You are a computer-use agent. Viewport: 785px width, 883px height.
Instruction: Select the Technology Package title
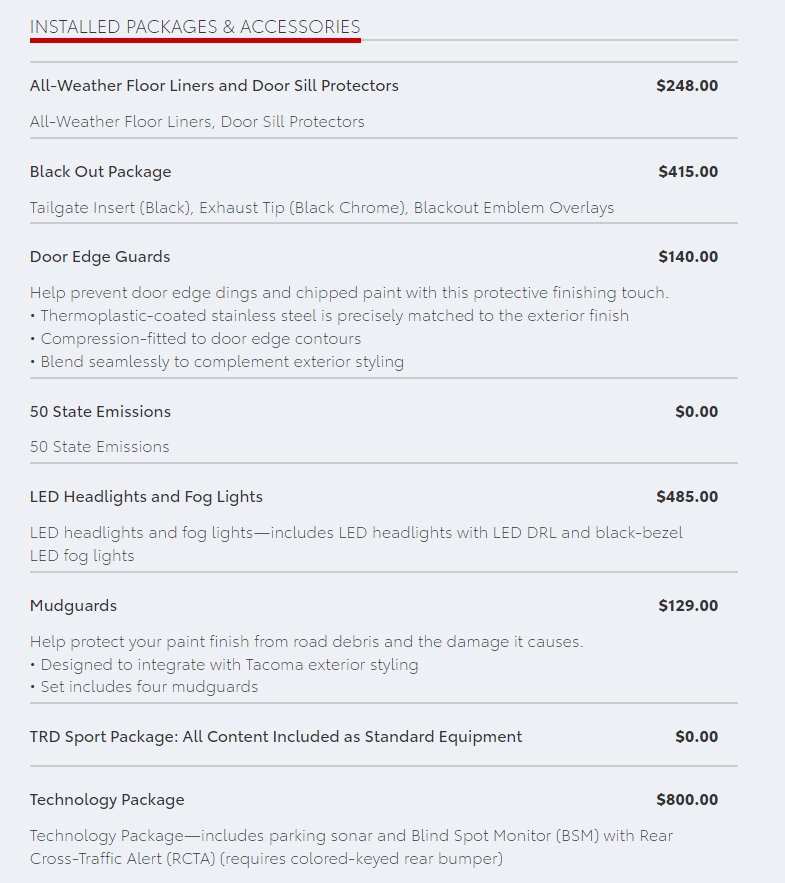107,800
